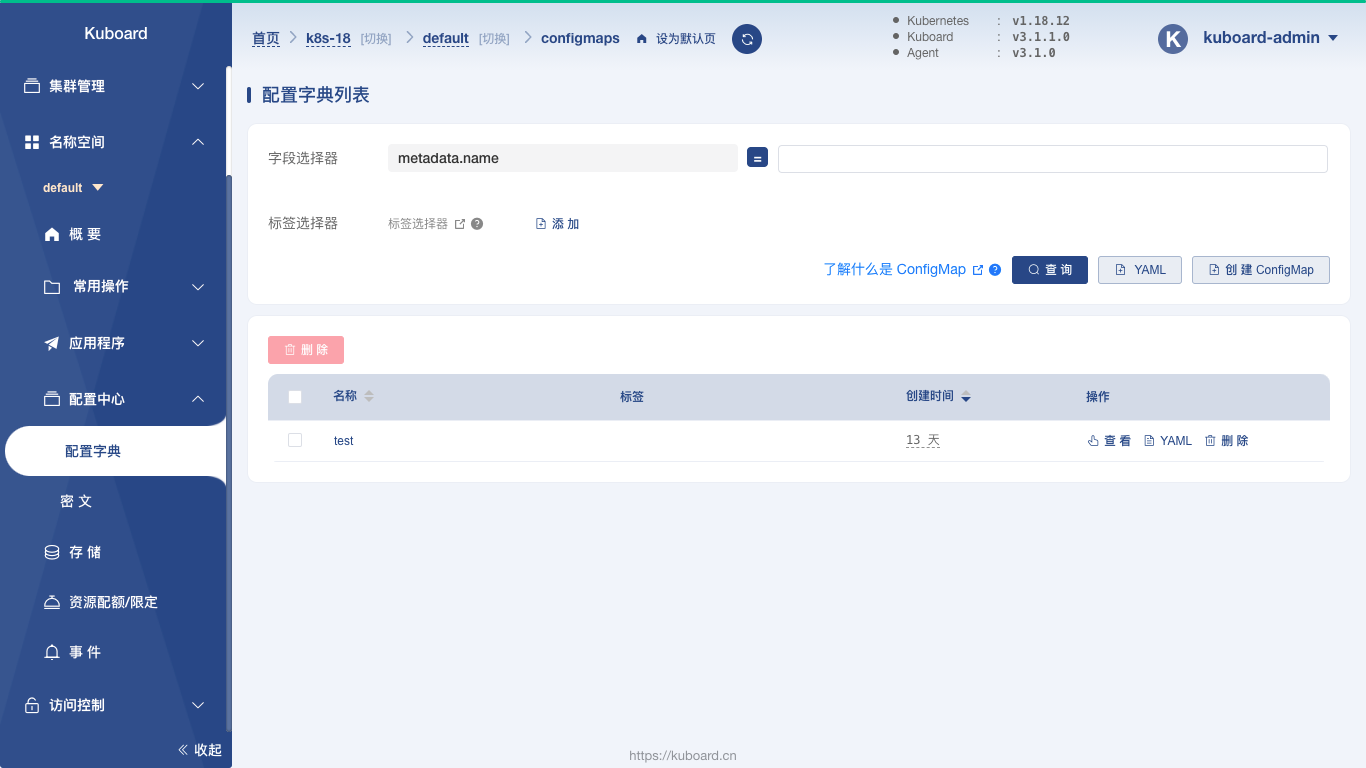Click k8s-18 cluster breadcrumb link
The image size is (1366, 768).
point(328,38)
